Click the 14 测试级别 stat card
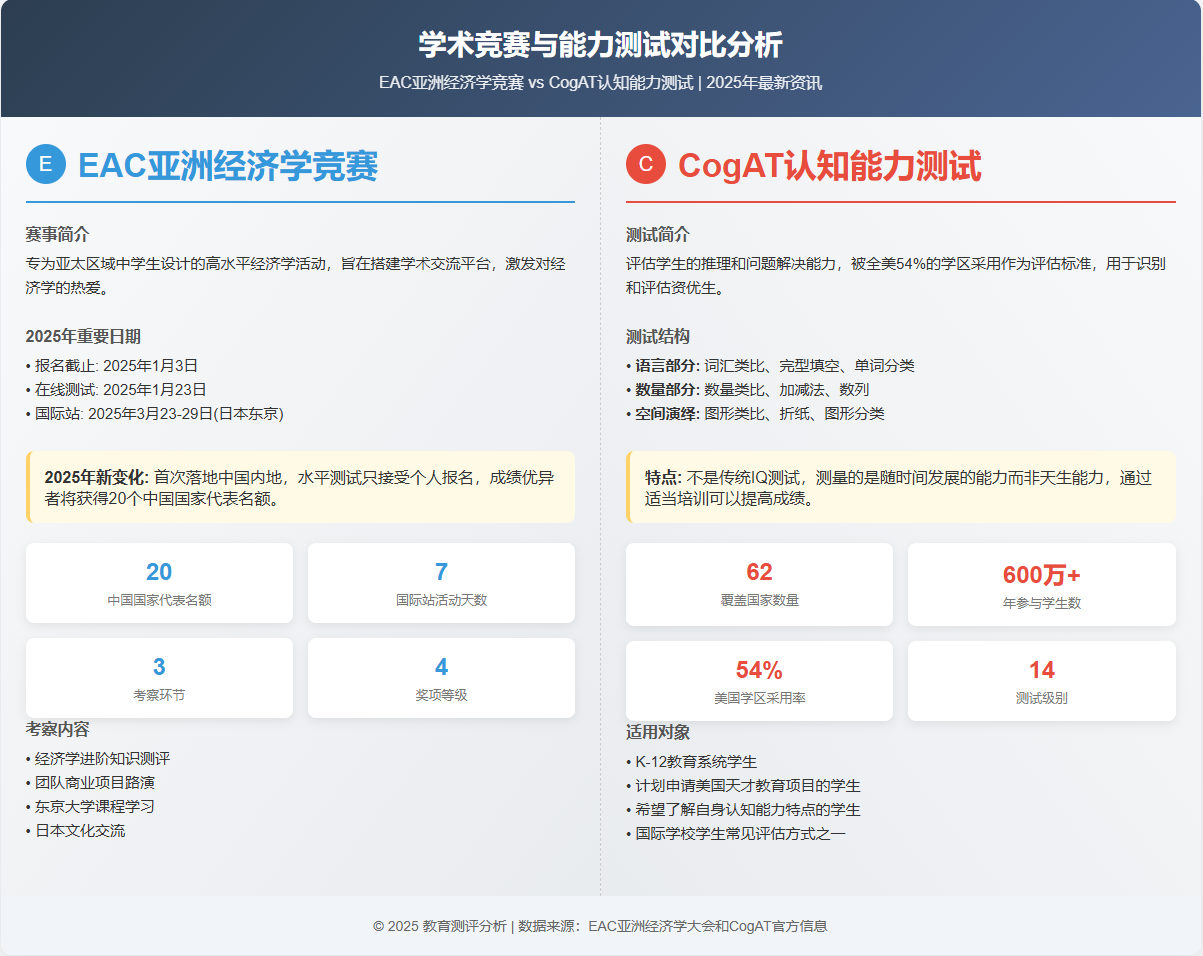 [x=1042, y=681]
